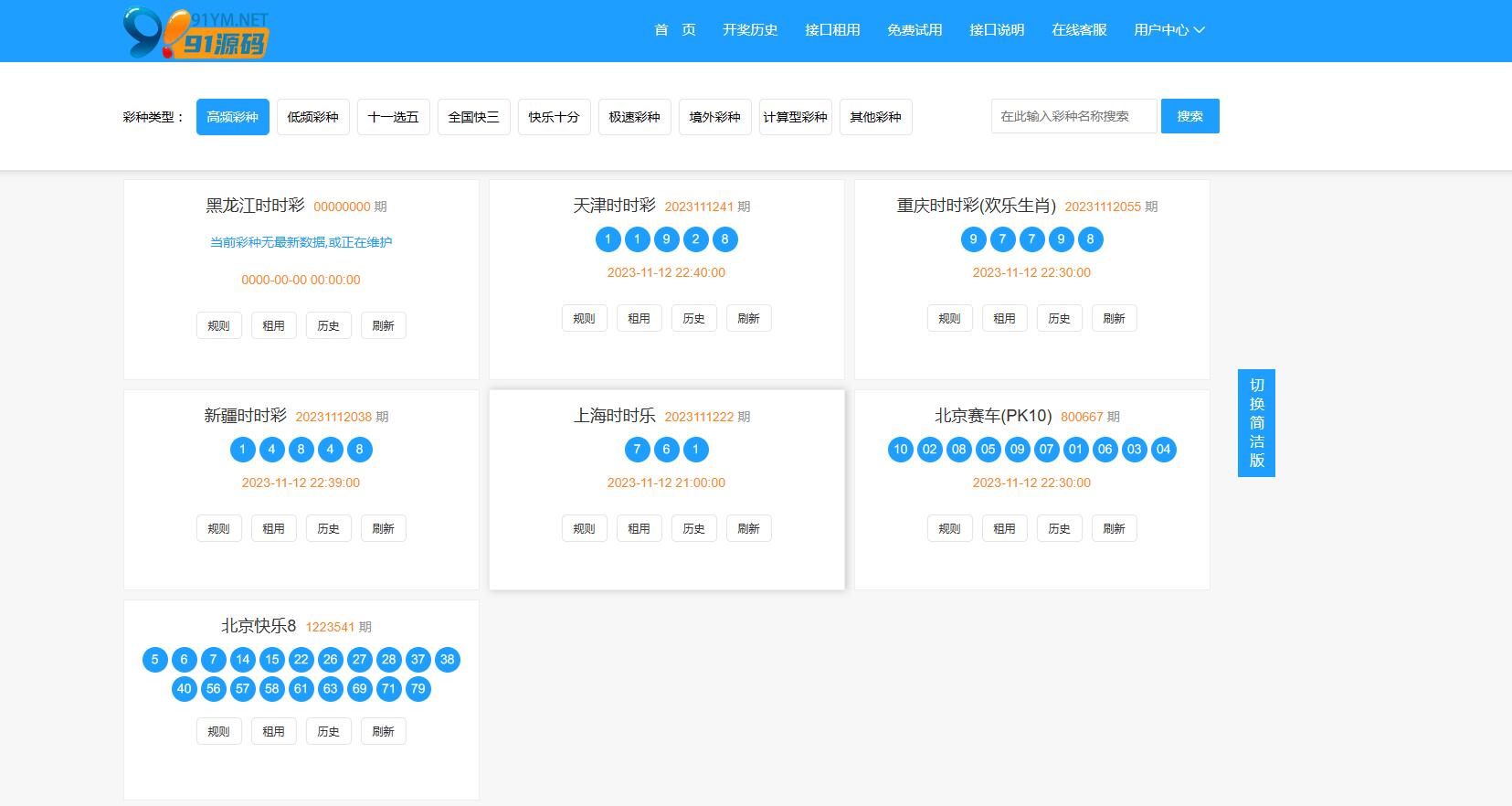1512x806 pixels.
Task: View 规则 for 天津时时彩
Action: [x=585, y=318]
